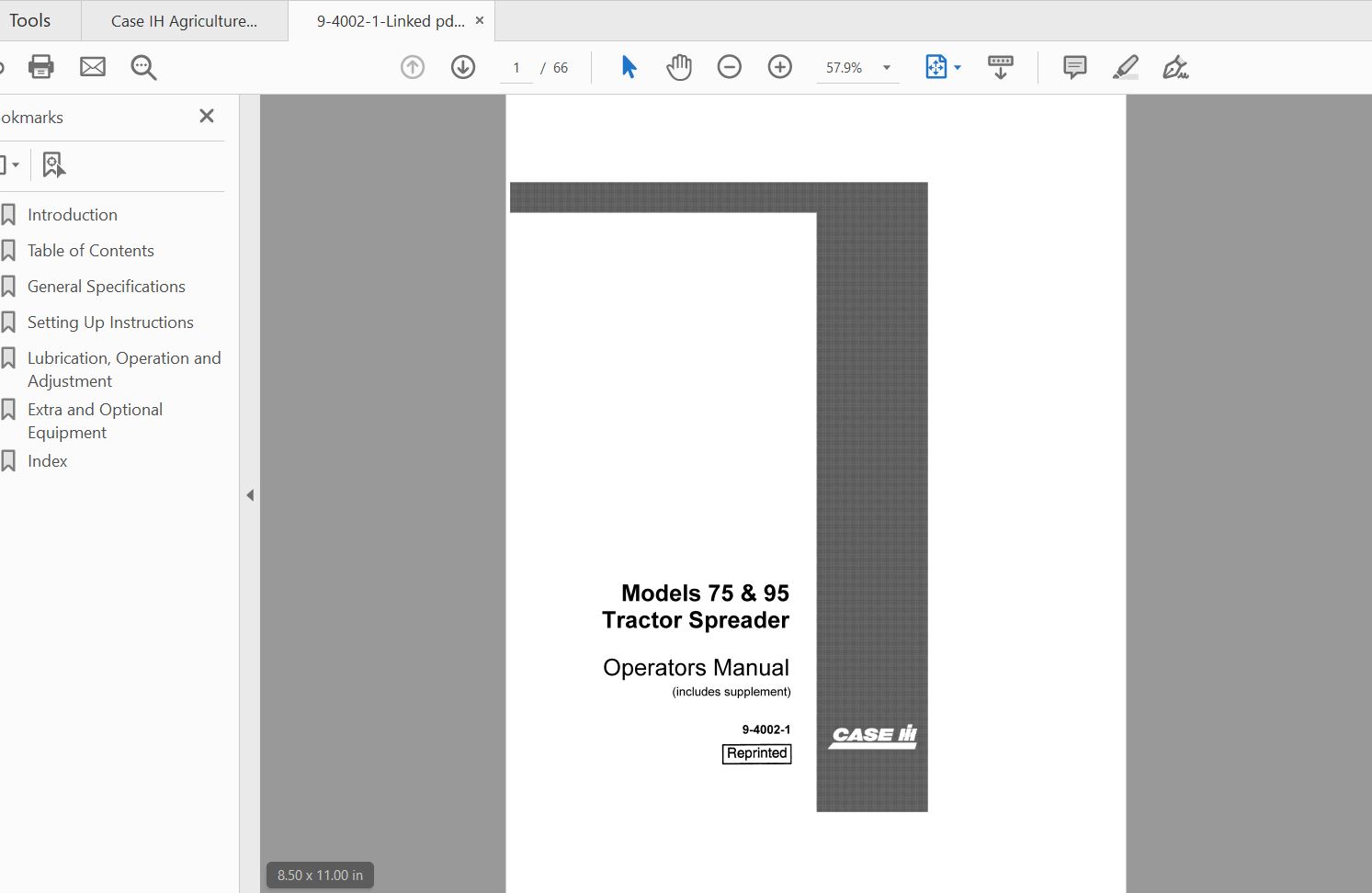The width and height of the screenshot is (1372, 893).
Task: Add a sticky note comment
Action: pyautogui.click(x=1074, y=67)
